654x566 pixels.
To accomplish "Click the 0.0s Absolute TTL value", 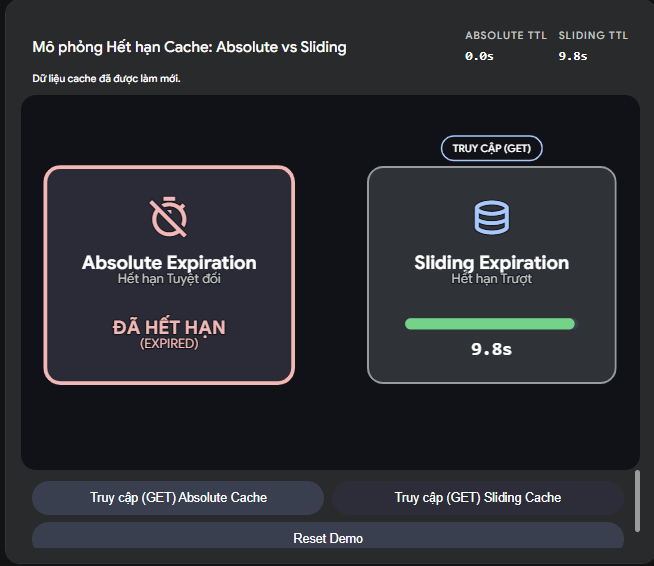I will click(479, 56).
